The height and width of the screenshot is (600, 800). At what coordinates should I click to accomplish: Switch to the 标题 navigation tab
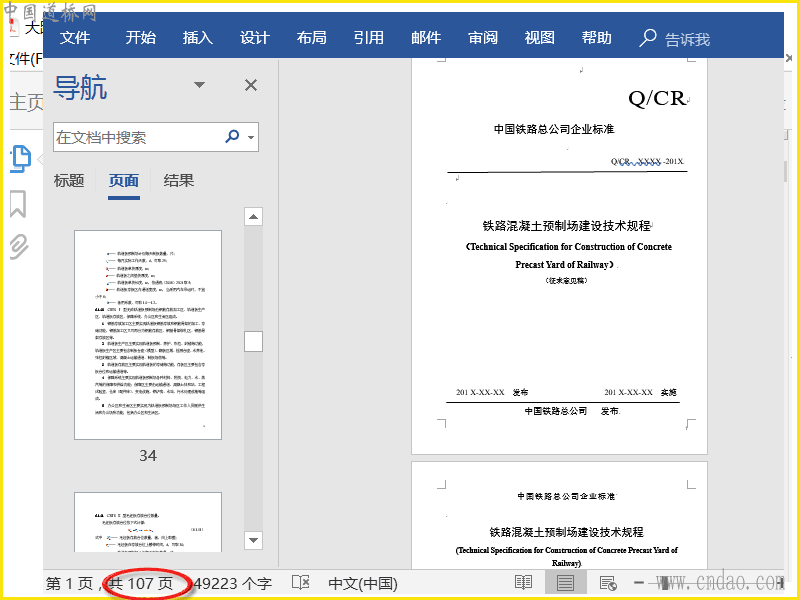(69, 181)
